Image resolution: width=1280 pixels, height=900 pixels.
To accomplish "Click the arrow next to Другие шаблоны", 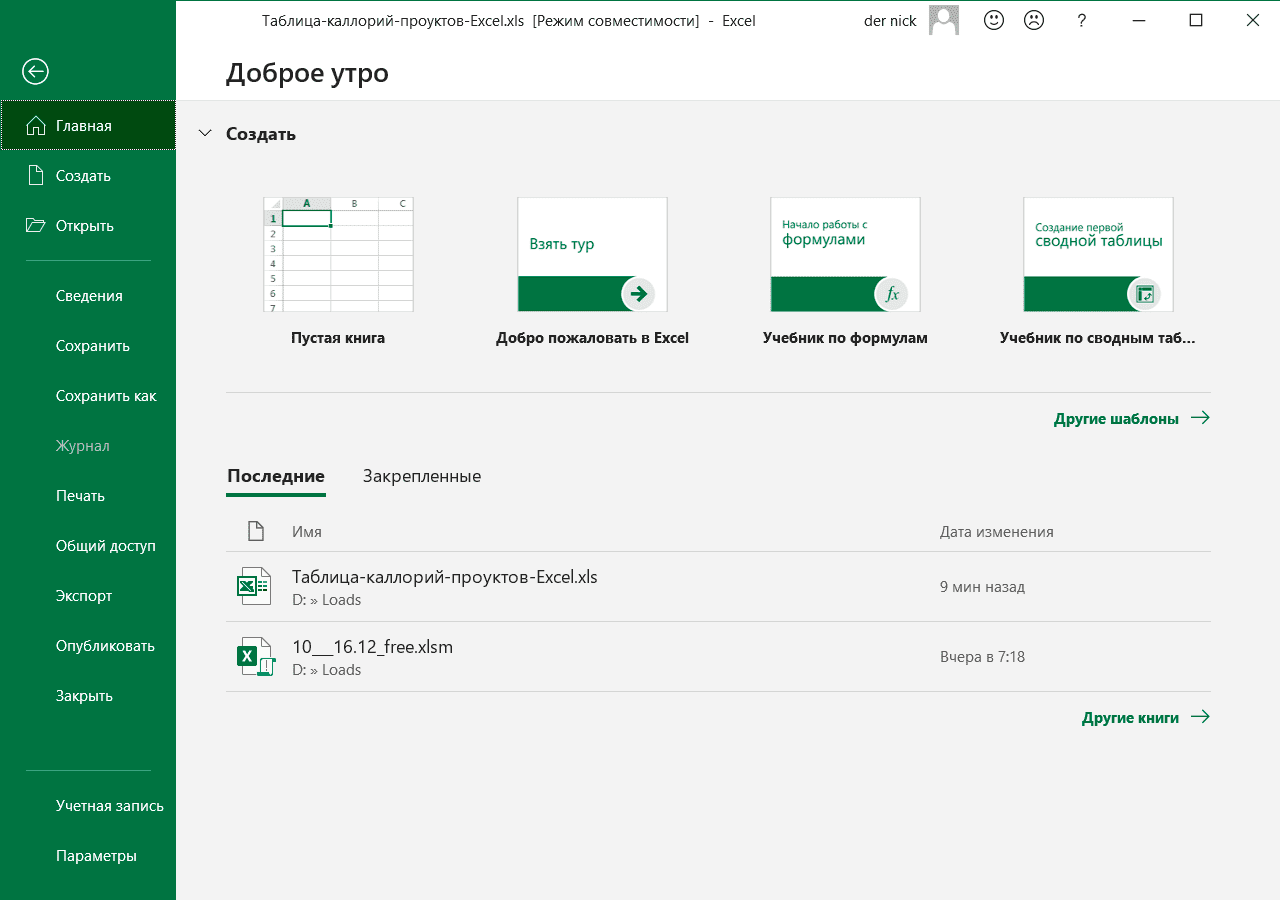I will pyautogui.click(x=1200, y=418).
